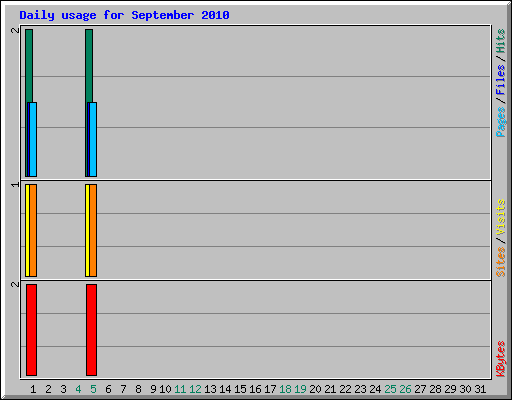Click the 'Hits' legend label
512x400 pixels.
click(x=501, y=41)
